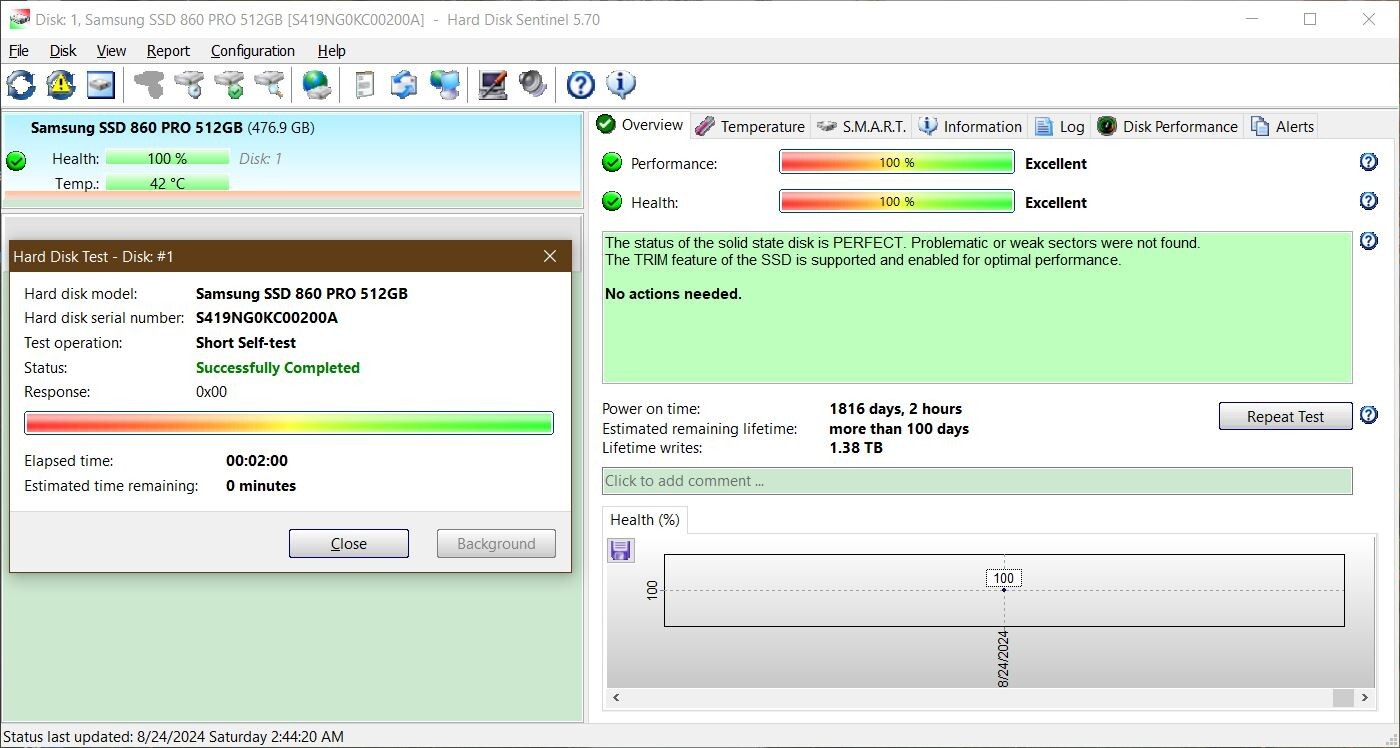Screen dimensions: 1400x748
Task: Click the green check icon beside Performance
Action: point(612,163)
